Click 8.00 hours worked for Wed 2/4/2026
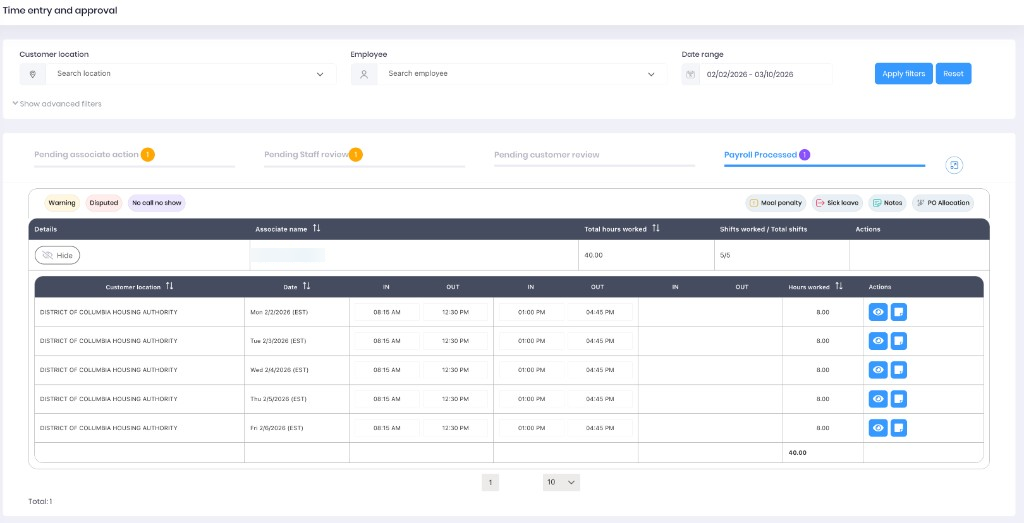Image resolution: width=1024 pixels, height=523 pixels. 823,370
